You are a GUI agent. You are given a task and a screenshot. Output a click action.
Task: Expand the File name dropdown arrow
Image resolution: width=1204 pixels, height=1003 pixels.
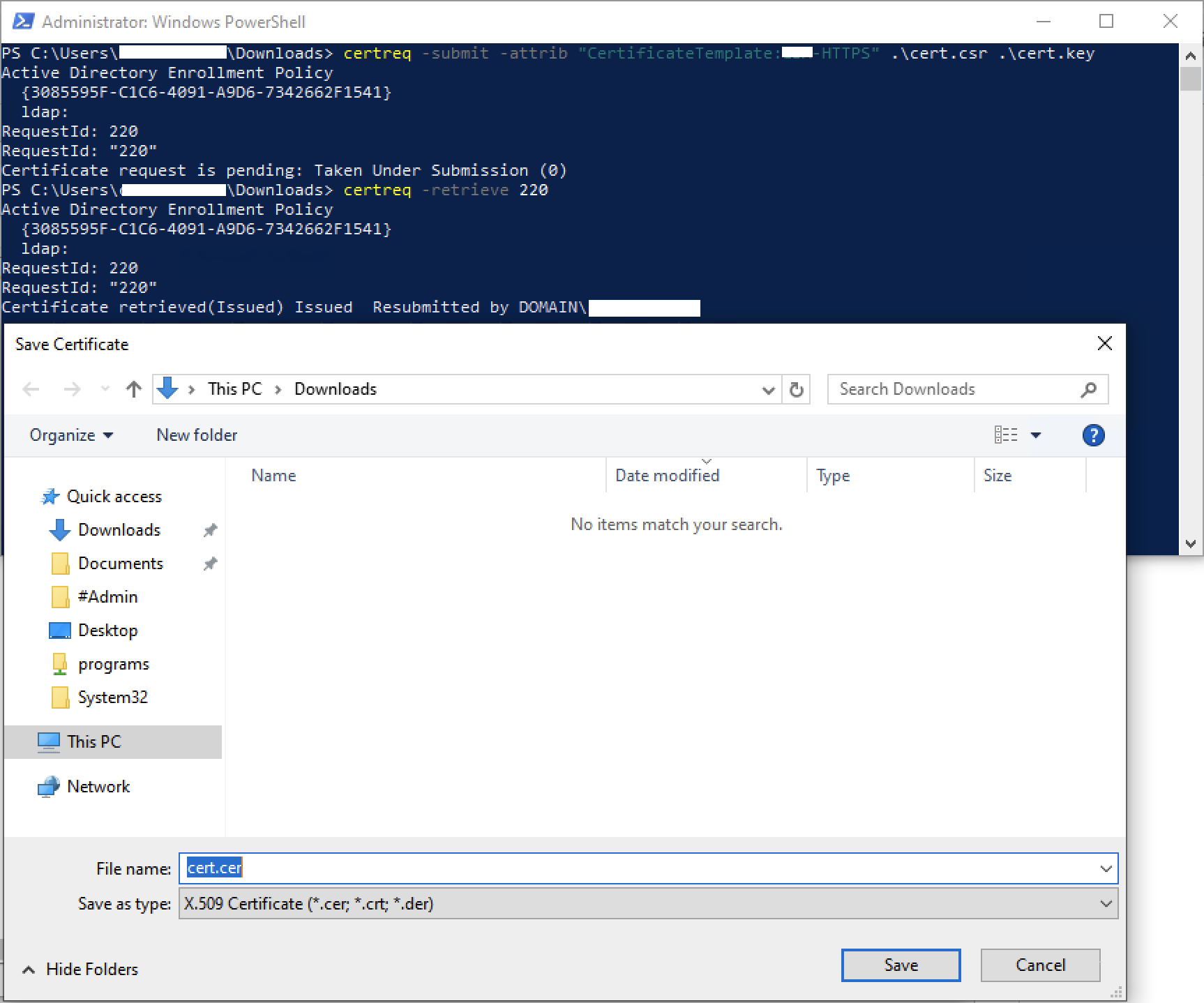[1106, 869]
